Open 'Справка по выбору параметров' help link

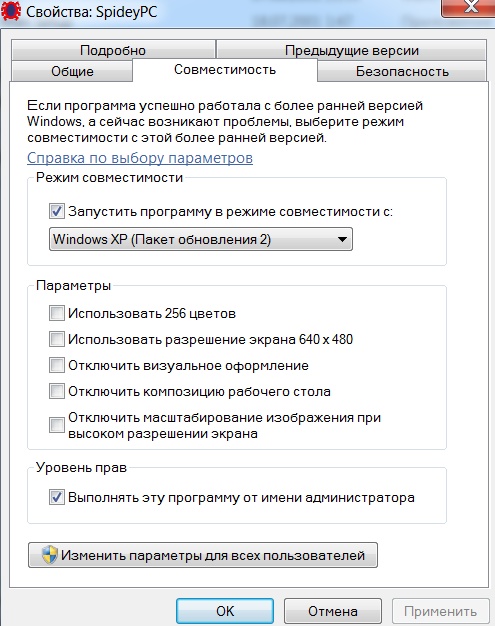[x=140, y=158]
